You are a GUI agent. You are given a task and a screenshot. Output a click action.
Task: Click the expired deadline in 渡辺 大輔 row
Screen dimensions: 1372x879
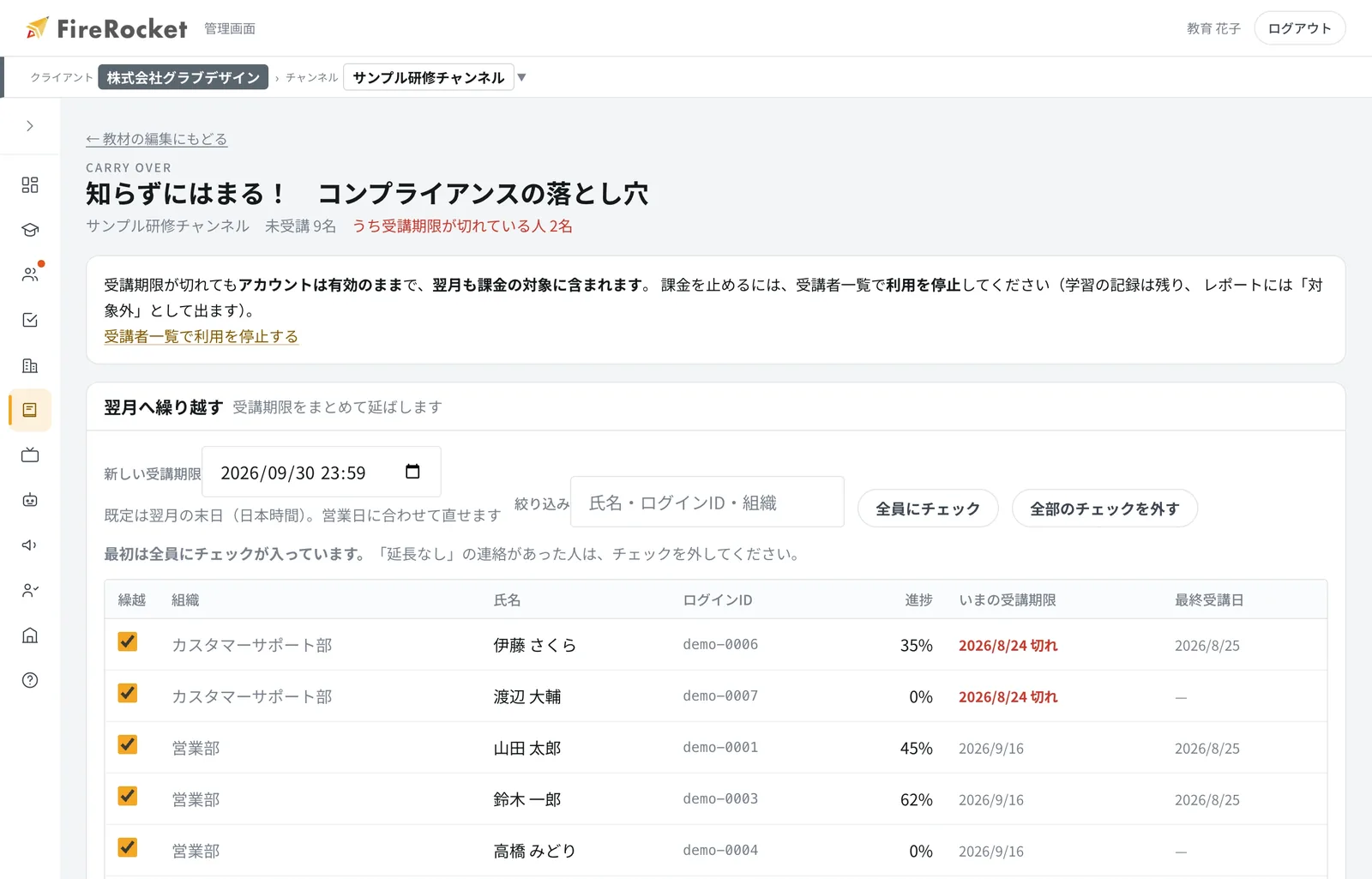click(1008, 696)
